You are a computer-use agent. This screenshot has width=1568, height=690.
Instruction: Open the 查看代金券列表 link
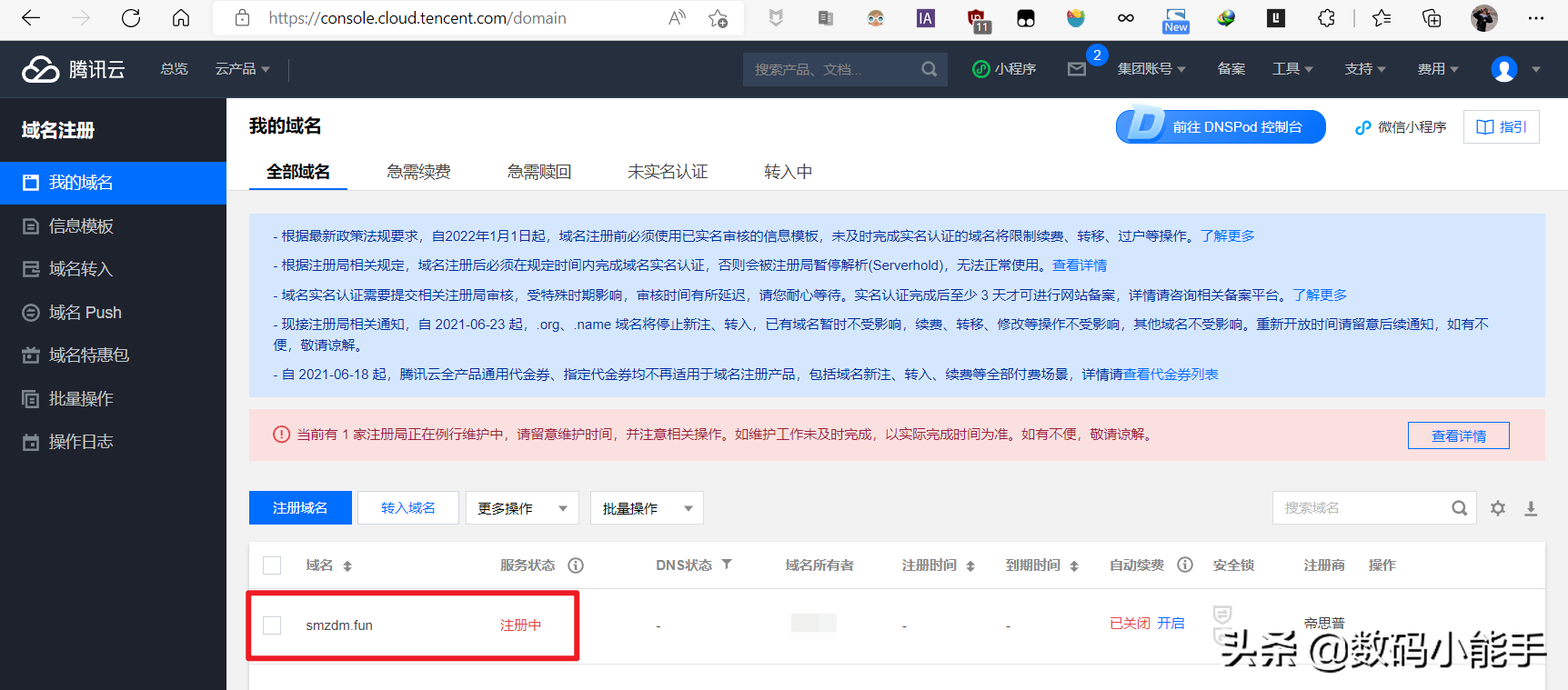[1171, 375]
